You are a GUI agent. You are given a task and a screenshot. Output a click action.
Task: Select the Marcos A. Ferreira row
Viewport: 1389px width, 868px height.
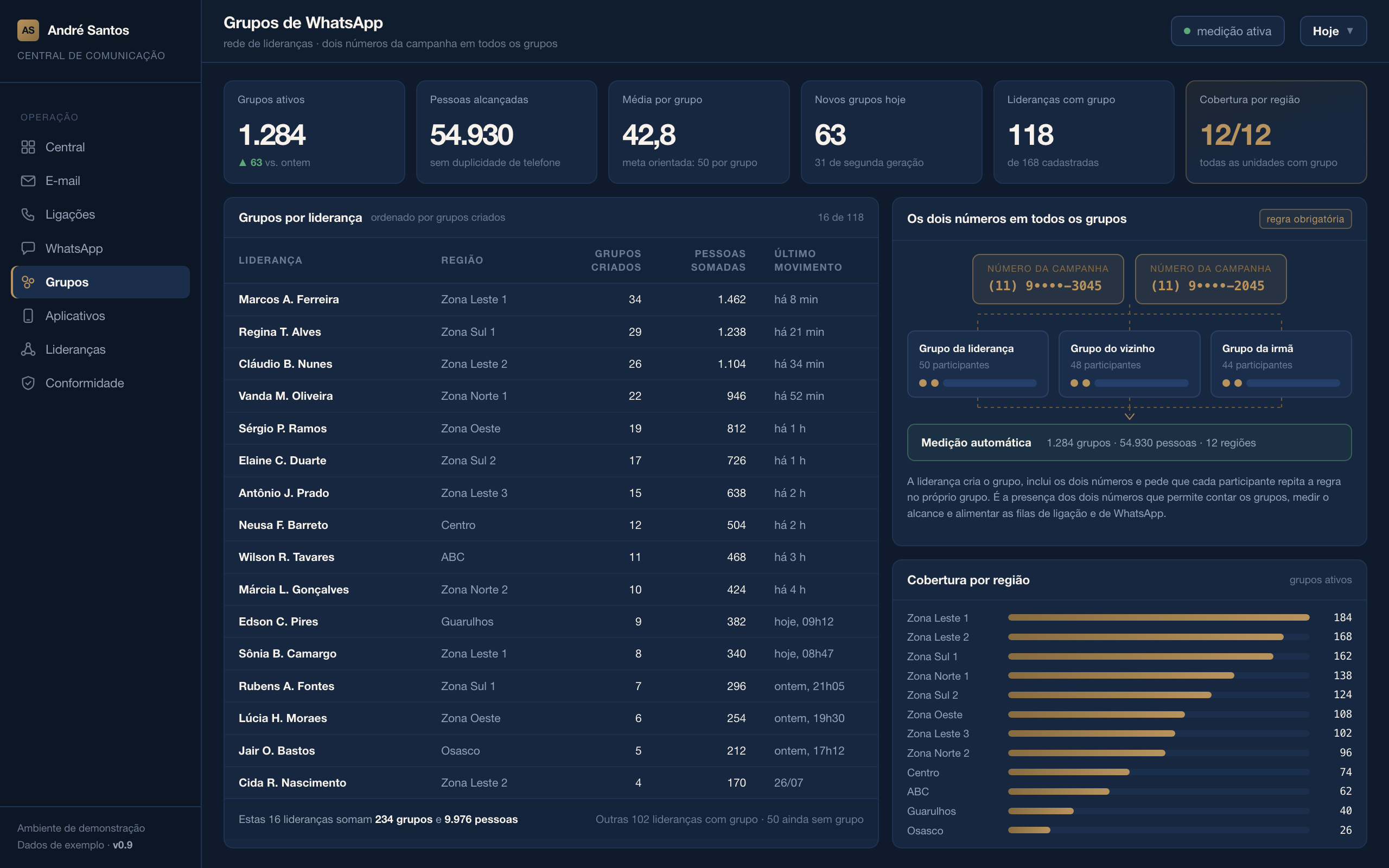(x=551, y=299)
